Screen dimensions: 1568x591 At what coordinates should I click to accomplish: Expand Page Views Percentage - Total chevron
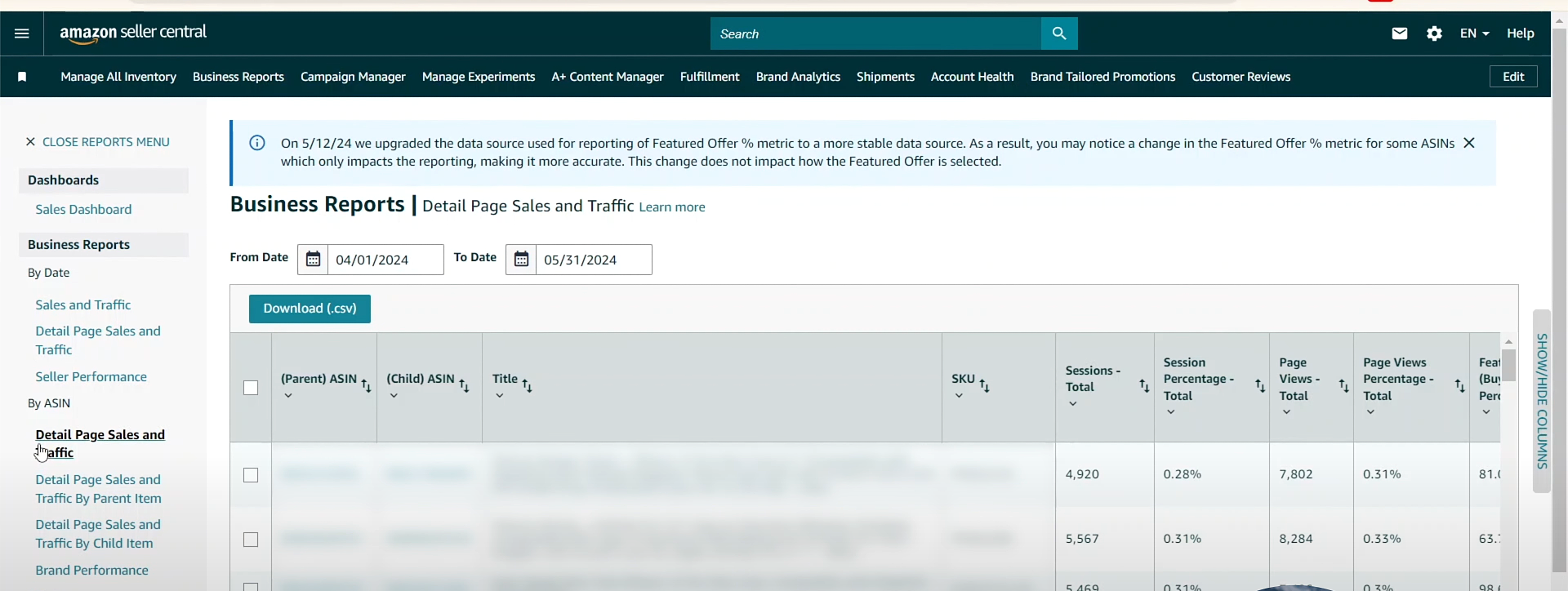click(x=1370, y=412)
